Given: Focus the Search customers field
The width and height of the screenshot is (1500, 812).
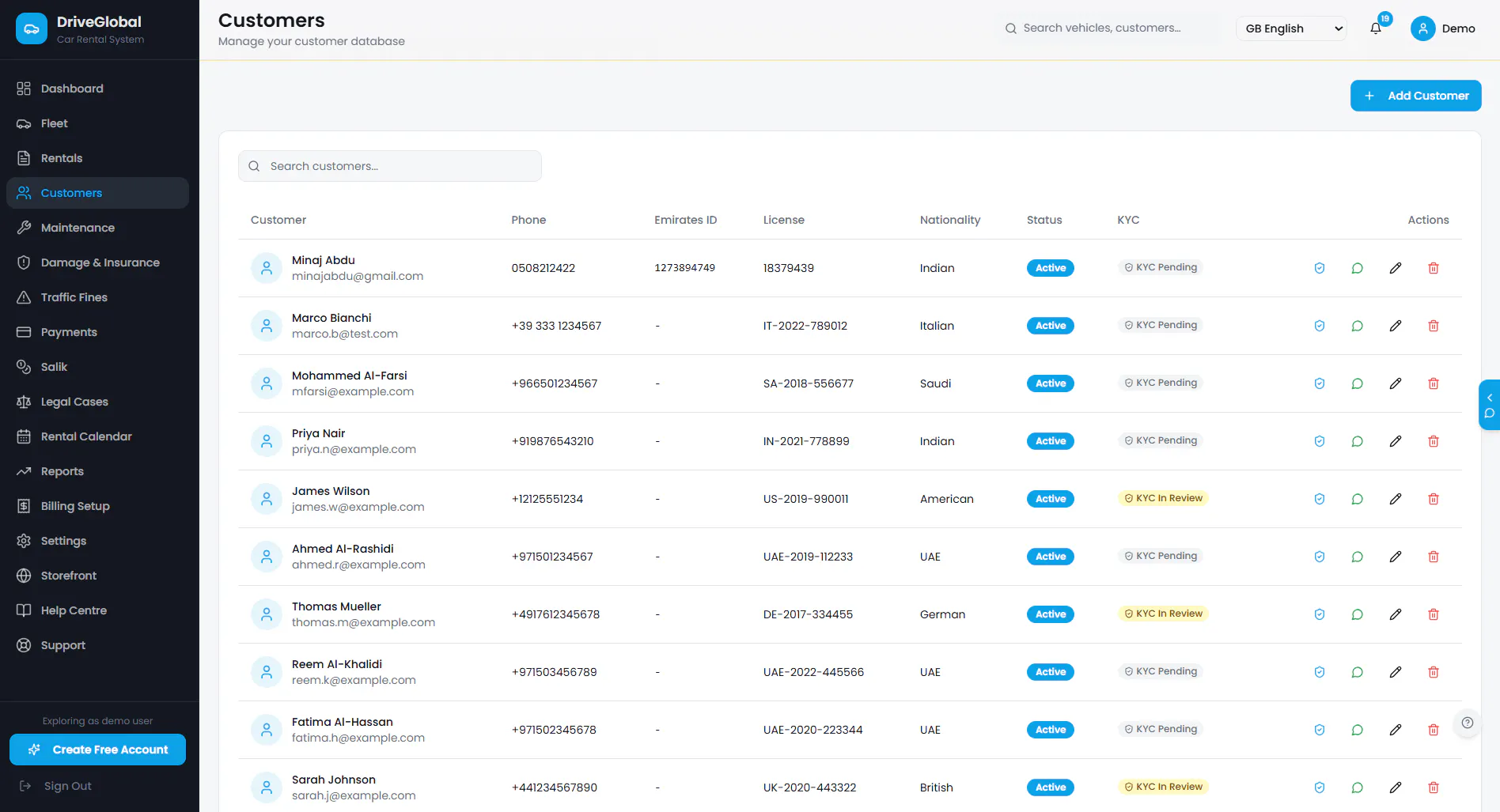Looking at the screenshot, I should [390, 166].
